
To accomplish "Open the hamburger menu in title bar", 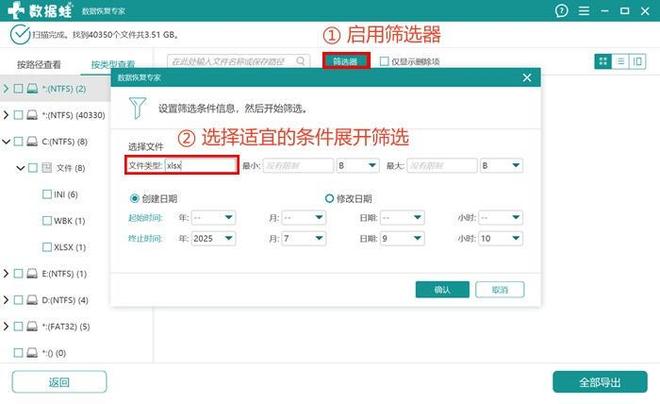I will 584,11.
